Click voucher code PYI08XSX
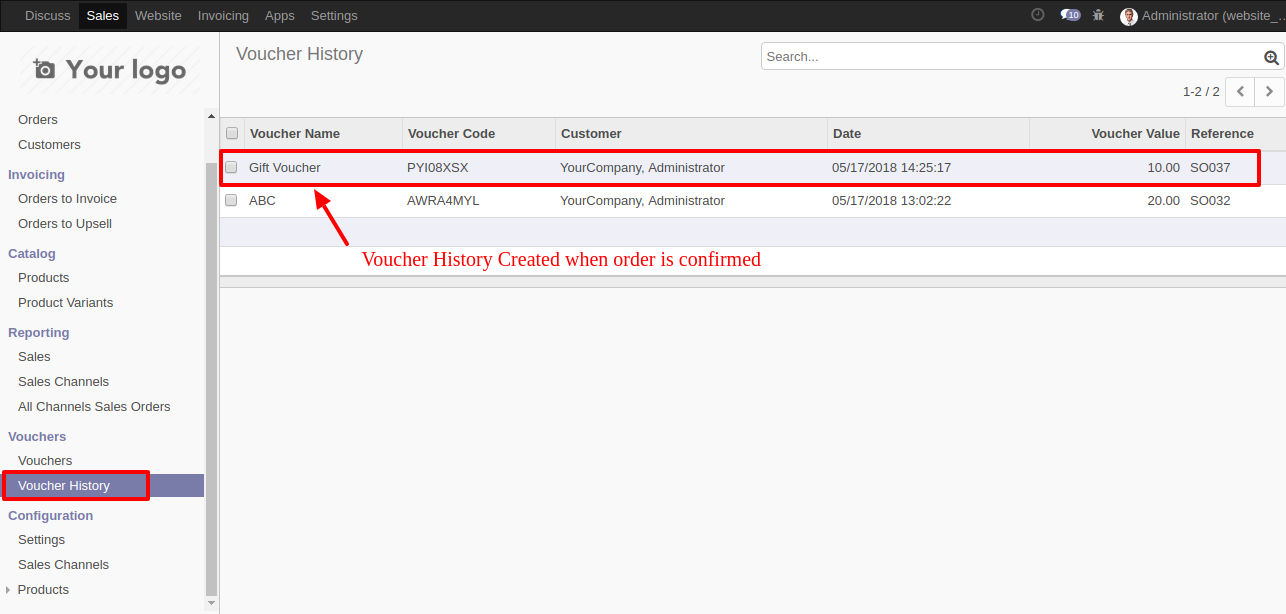The width and height of the screenshot is (1286, 614). click(437, 167)
